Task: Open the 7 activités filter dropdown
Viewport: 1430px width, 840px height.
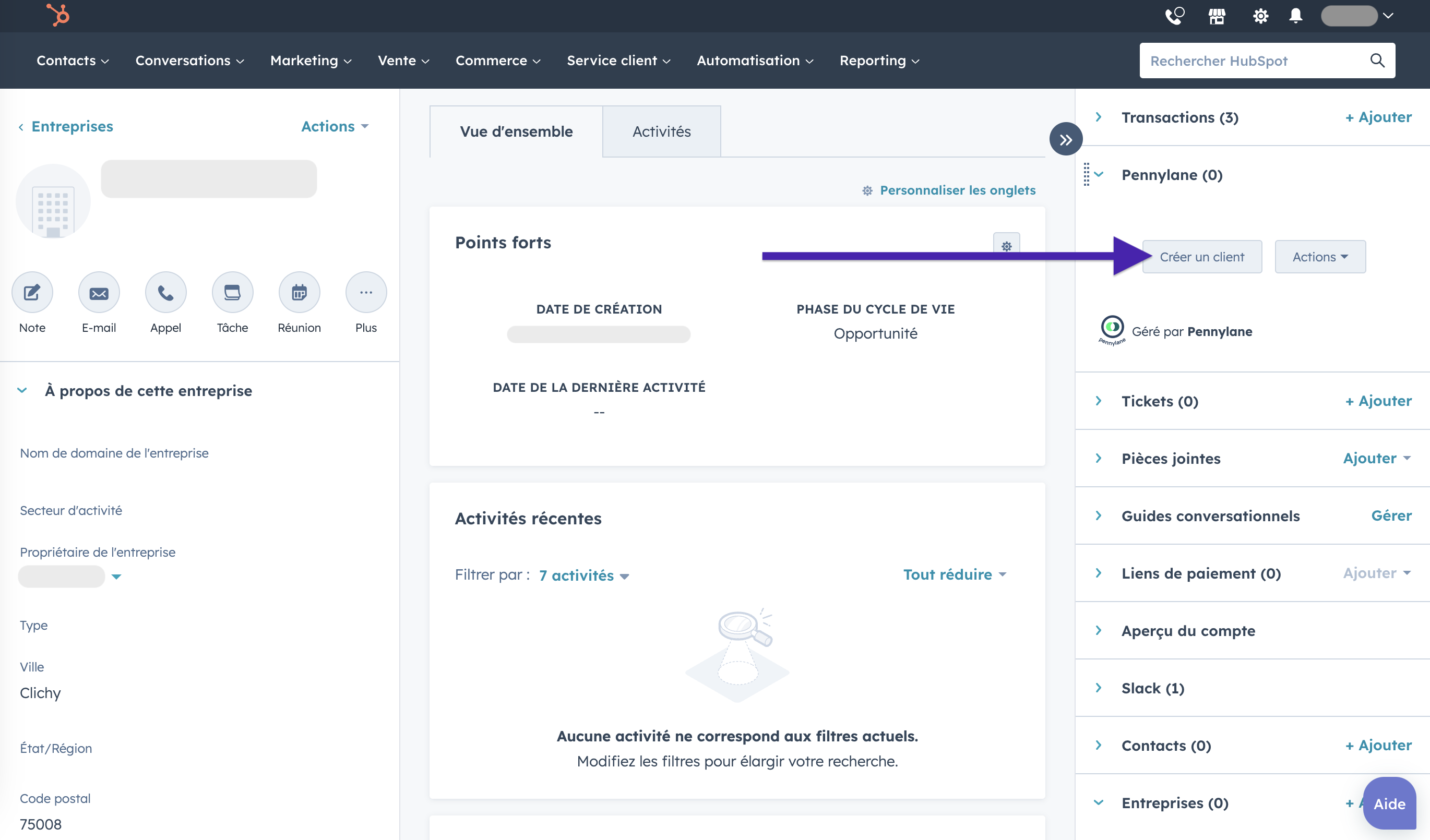Action: pyautogui.click(x=584, y=575)
